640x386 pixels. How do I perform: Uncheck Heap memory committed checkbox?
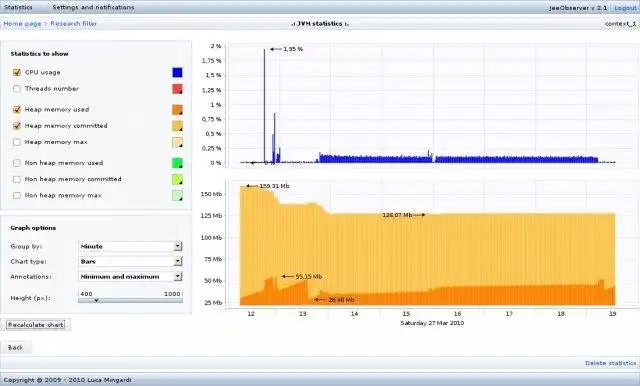pyautogui.click(x=17, y=126)
